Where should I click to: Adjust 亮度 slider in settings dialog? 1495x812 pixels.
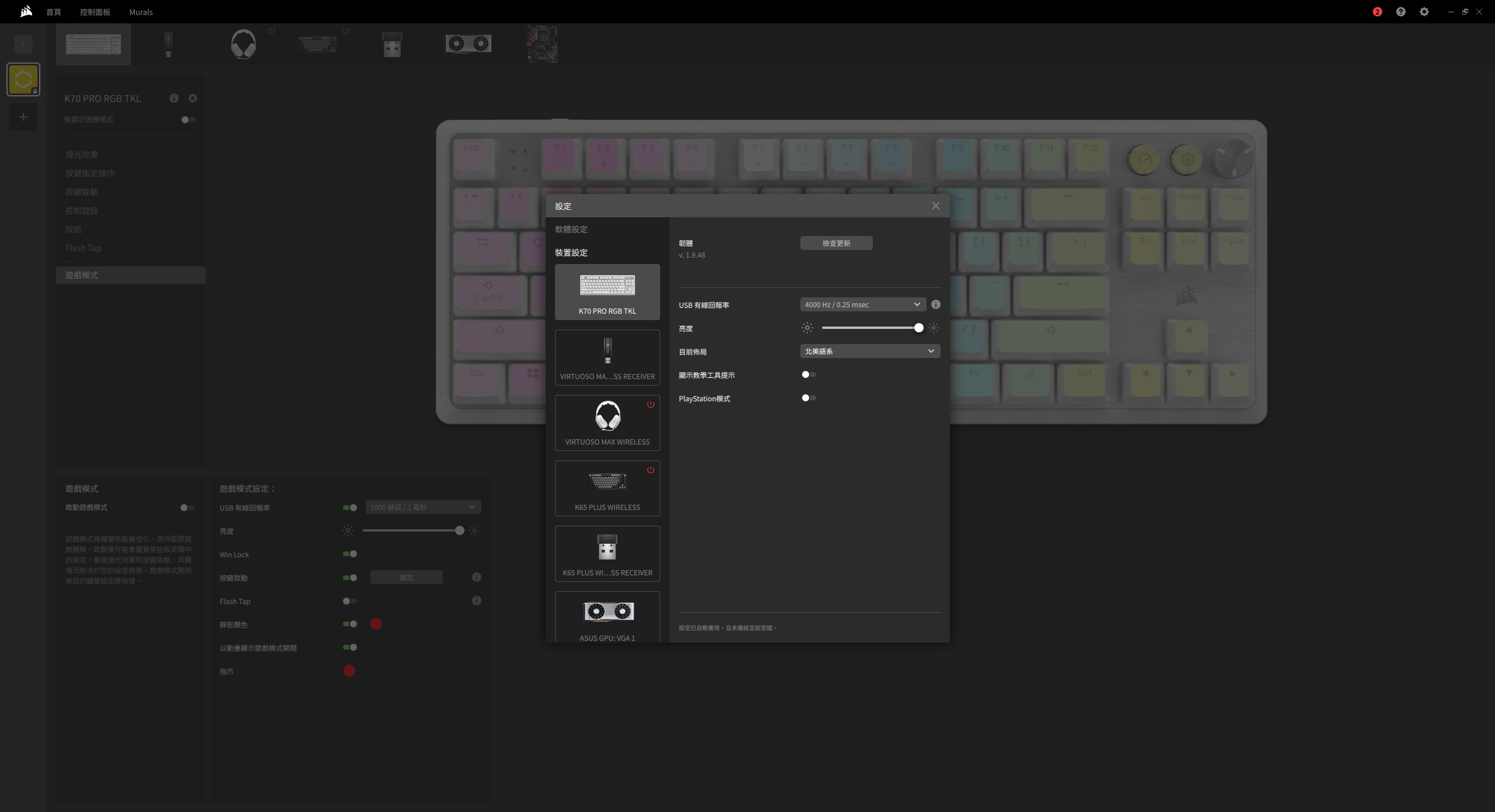coord(870,328)
